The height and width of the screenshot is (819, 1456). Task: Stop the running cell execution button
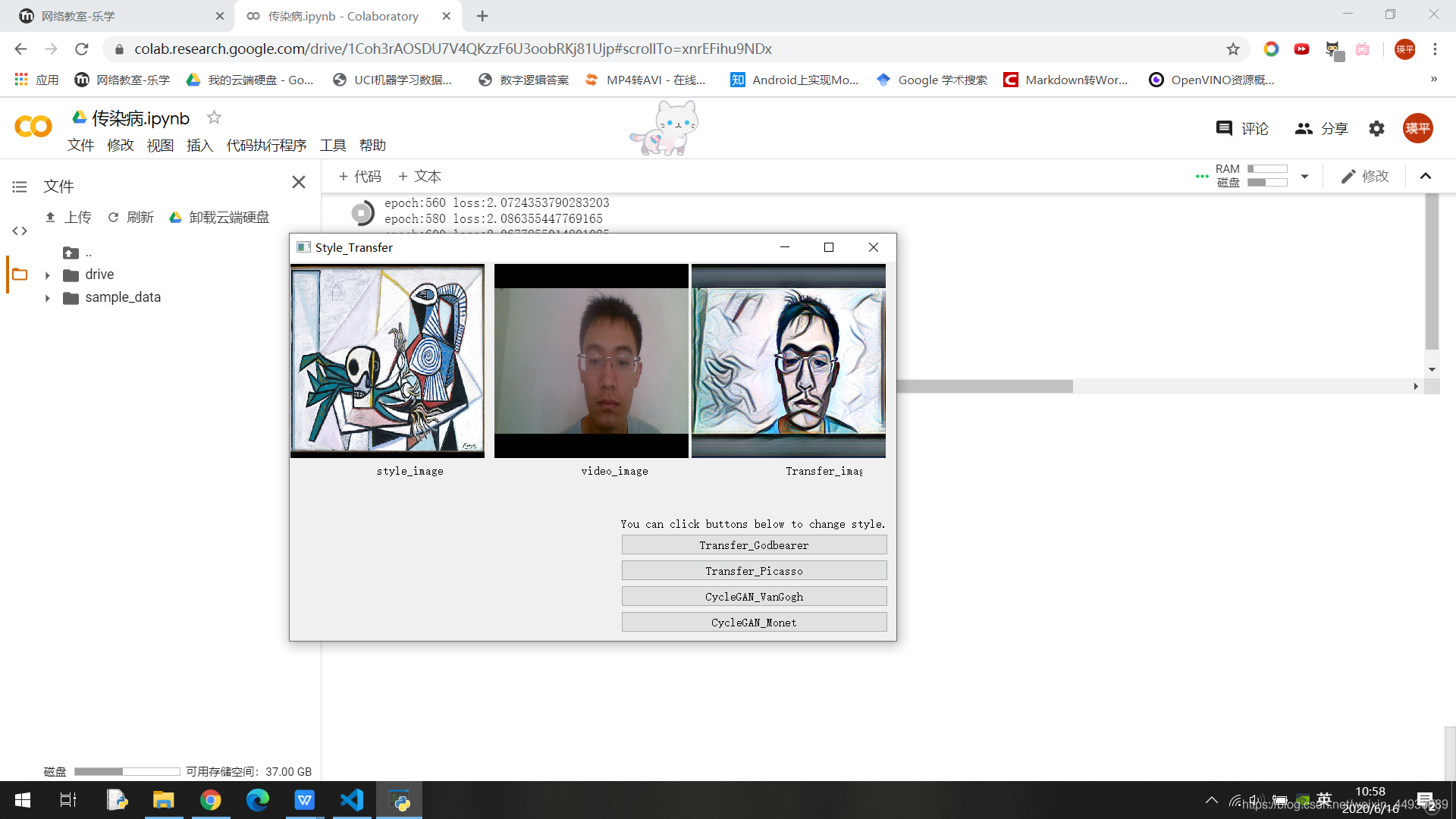click(362, 214)
